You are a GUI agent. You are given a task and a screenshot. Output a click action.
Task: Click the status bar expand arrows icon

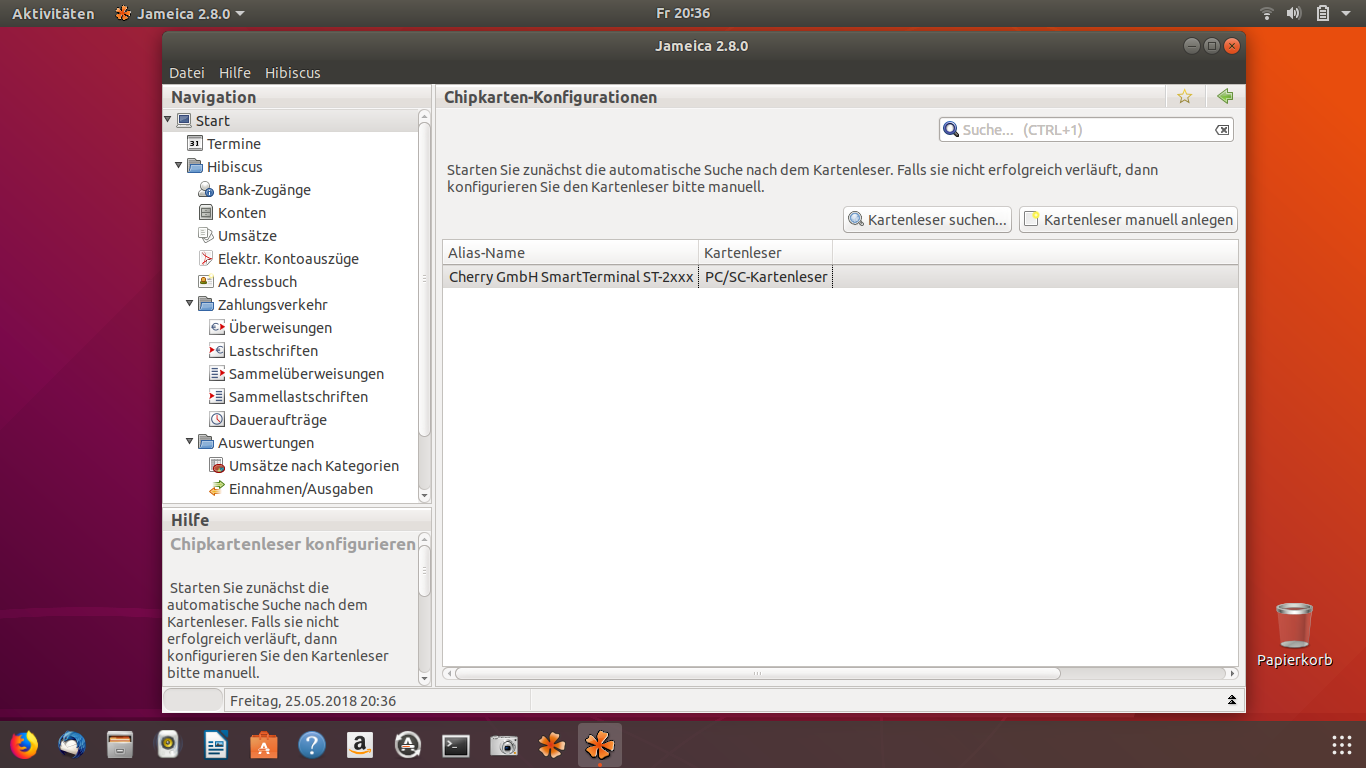(x=1232, y=700)
